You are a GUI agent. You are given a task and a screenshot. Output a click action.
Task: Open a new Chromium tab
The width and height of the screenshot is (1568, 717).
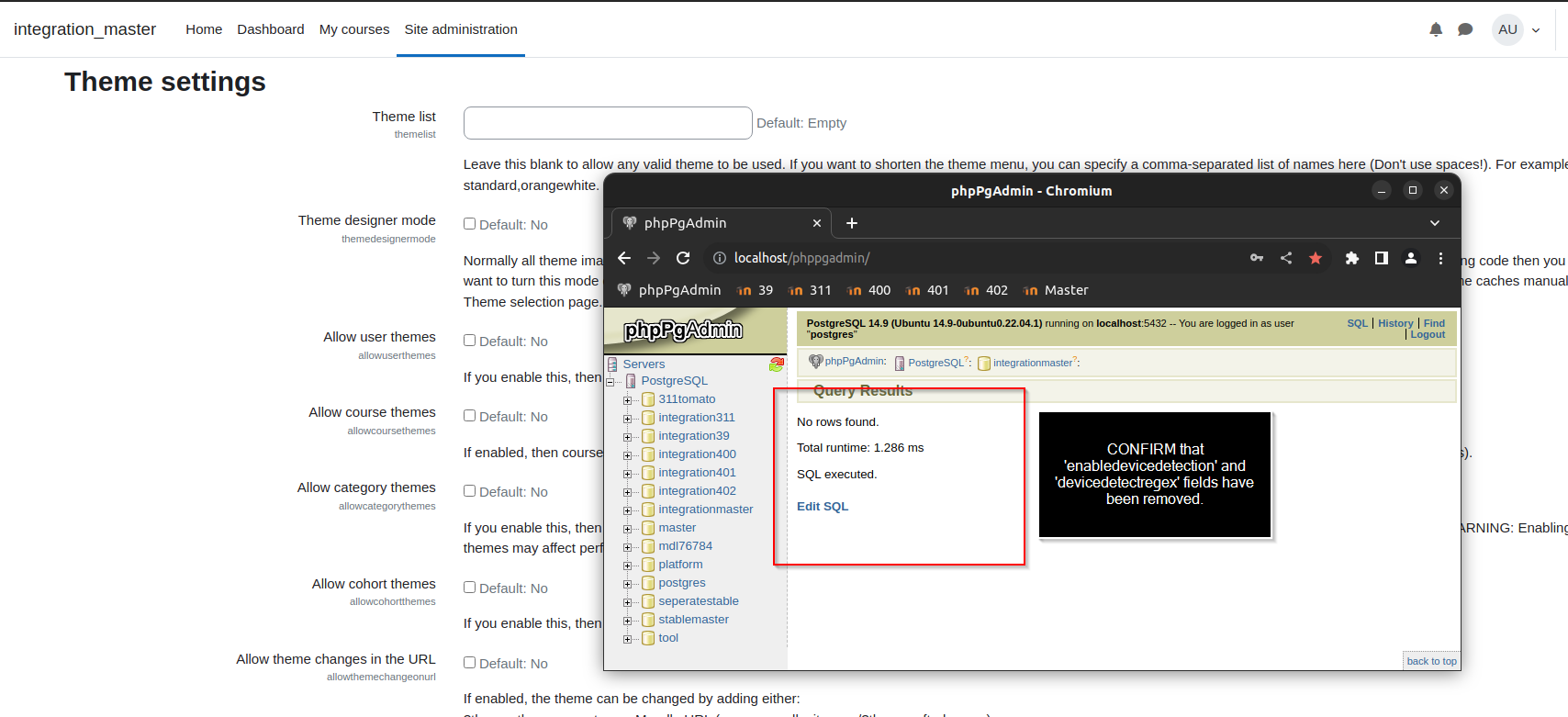(852, 223)
